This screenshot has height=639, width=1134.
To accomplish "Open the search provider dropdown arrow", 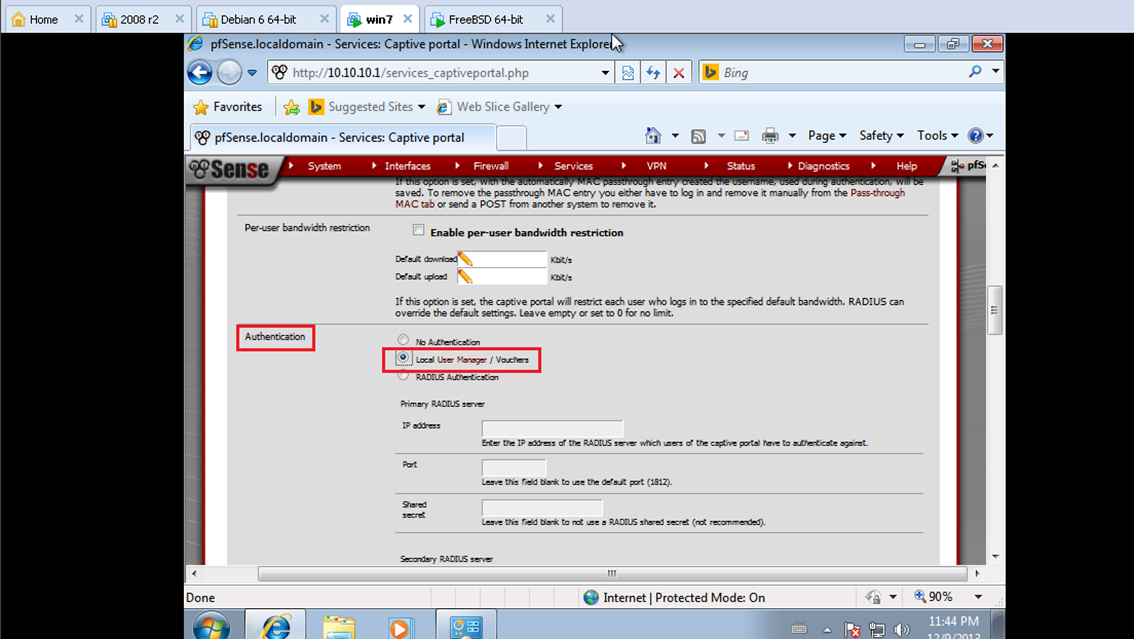I will click(996, 72).
